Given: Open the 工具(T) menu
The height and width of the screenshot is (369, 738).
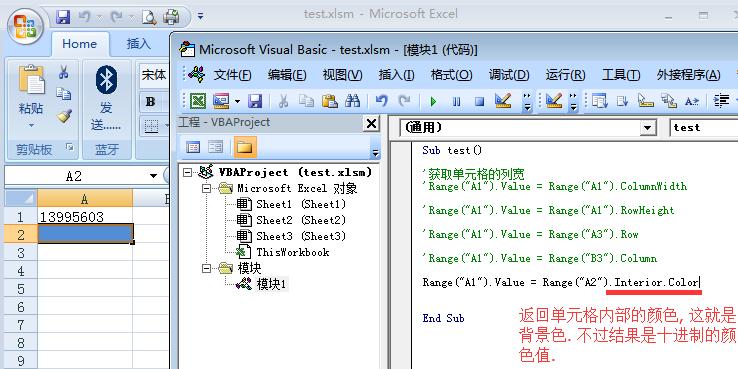Looking at the screenshot, I should (x=621, y=75).
